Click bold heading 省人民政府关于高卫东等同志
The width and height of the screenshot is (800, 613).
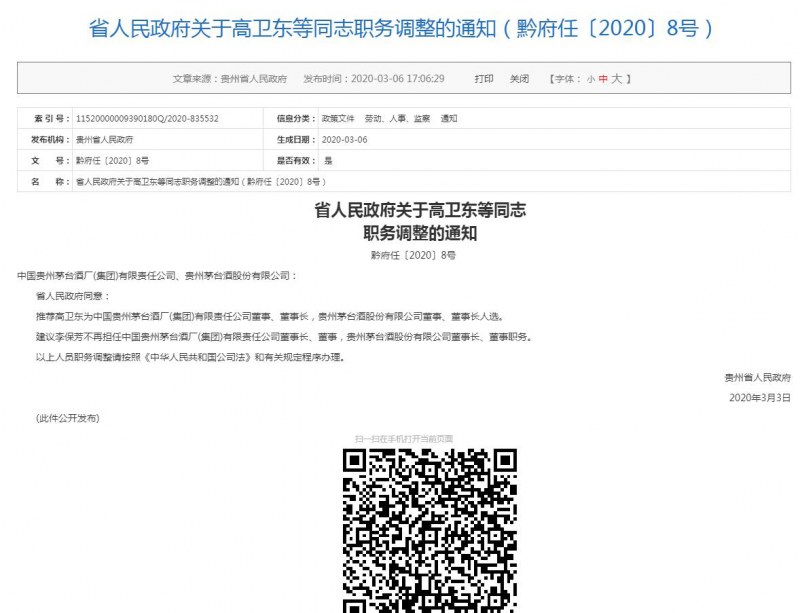[x=419, y=210]
